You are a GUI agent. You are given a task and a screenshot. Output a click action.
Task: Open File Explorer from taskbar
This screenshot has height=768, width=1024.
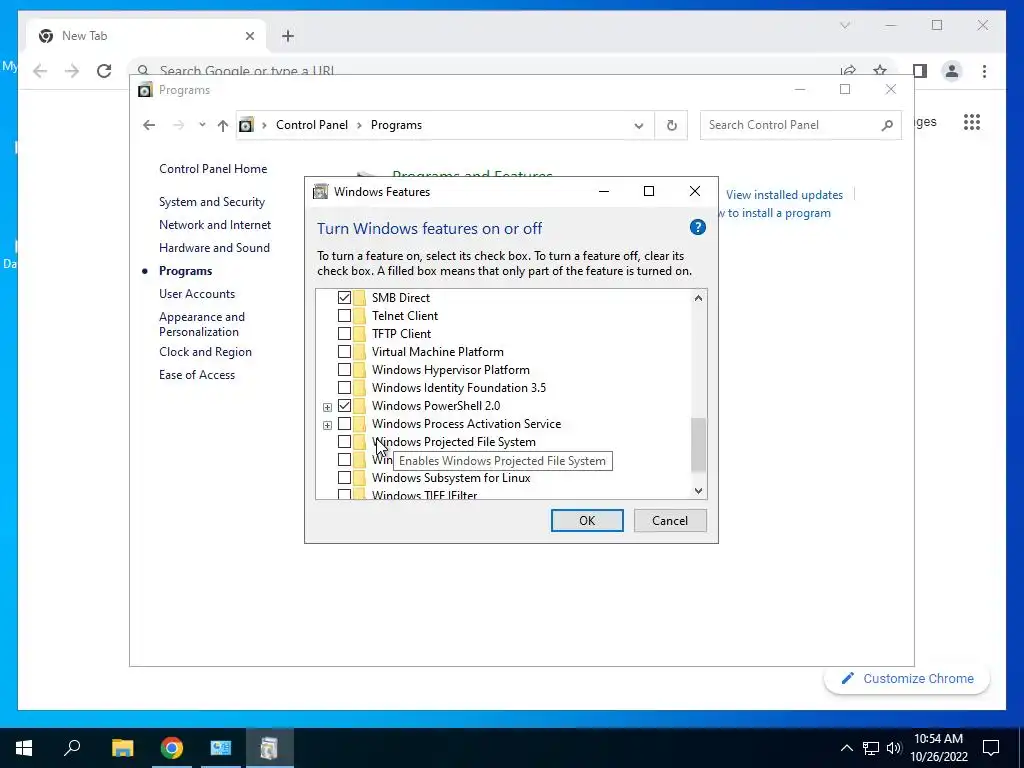122,748
